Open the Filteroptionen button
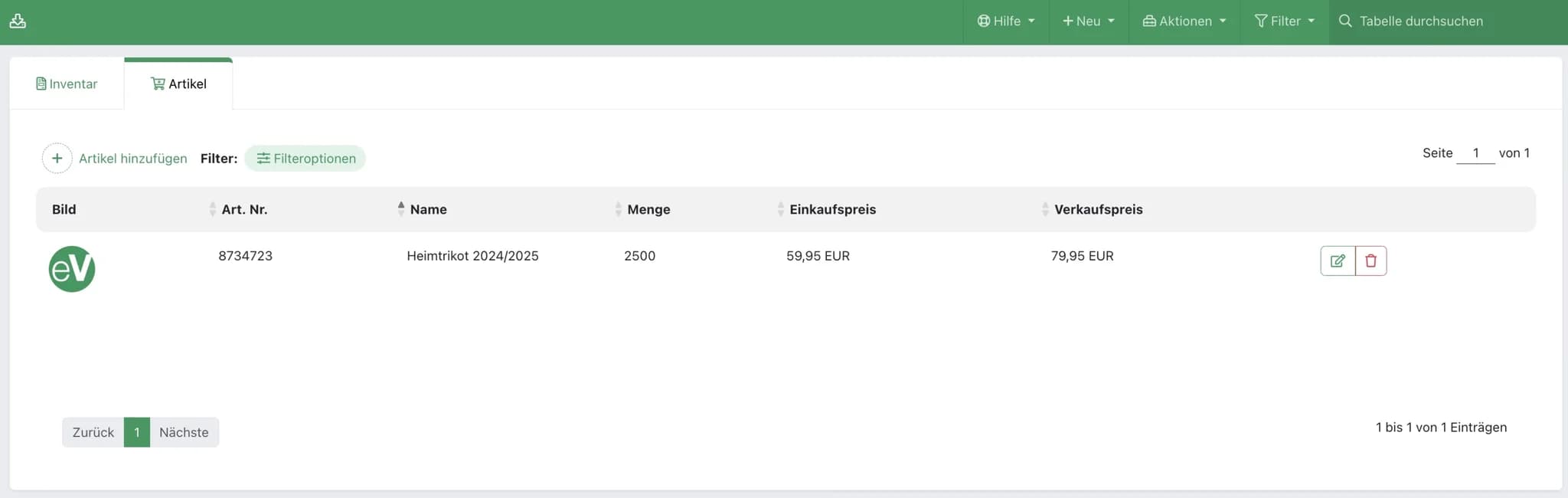Image resolution: width=1568 pixels, height=498 pixels. [305, 159]
